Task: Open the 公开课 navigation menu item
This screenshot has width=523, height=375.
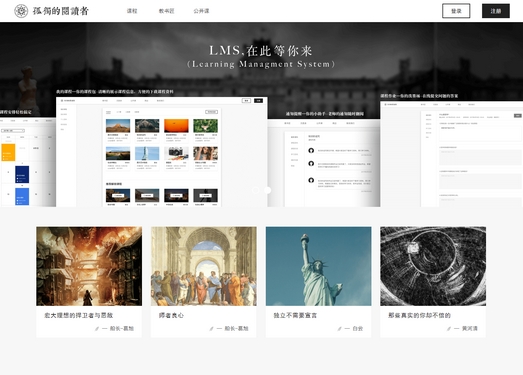Action: point(201,11)
